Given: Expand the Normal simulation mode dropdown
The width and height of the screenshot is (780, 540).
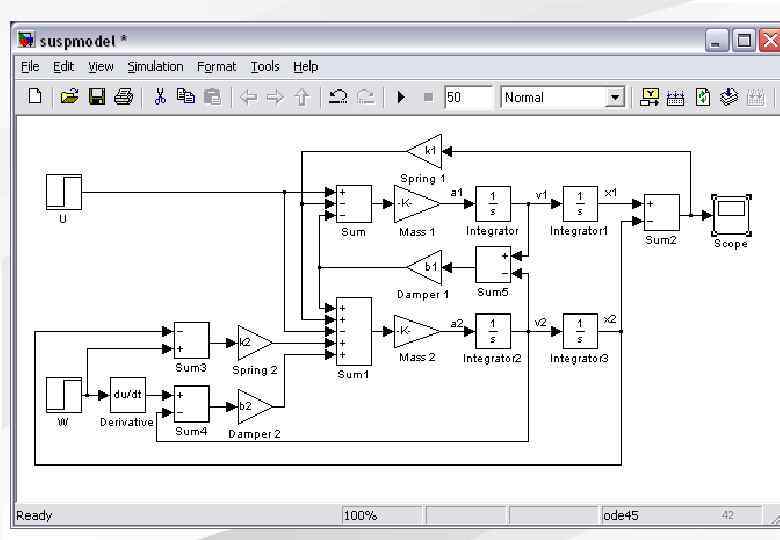Looking at the screenshot, I should [x=615, y=97].
